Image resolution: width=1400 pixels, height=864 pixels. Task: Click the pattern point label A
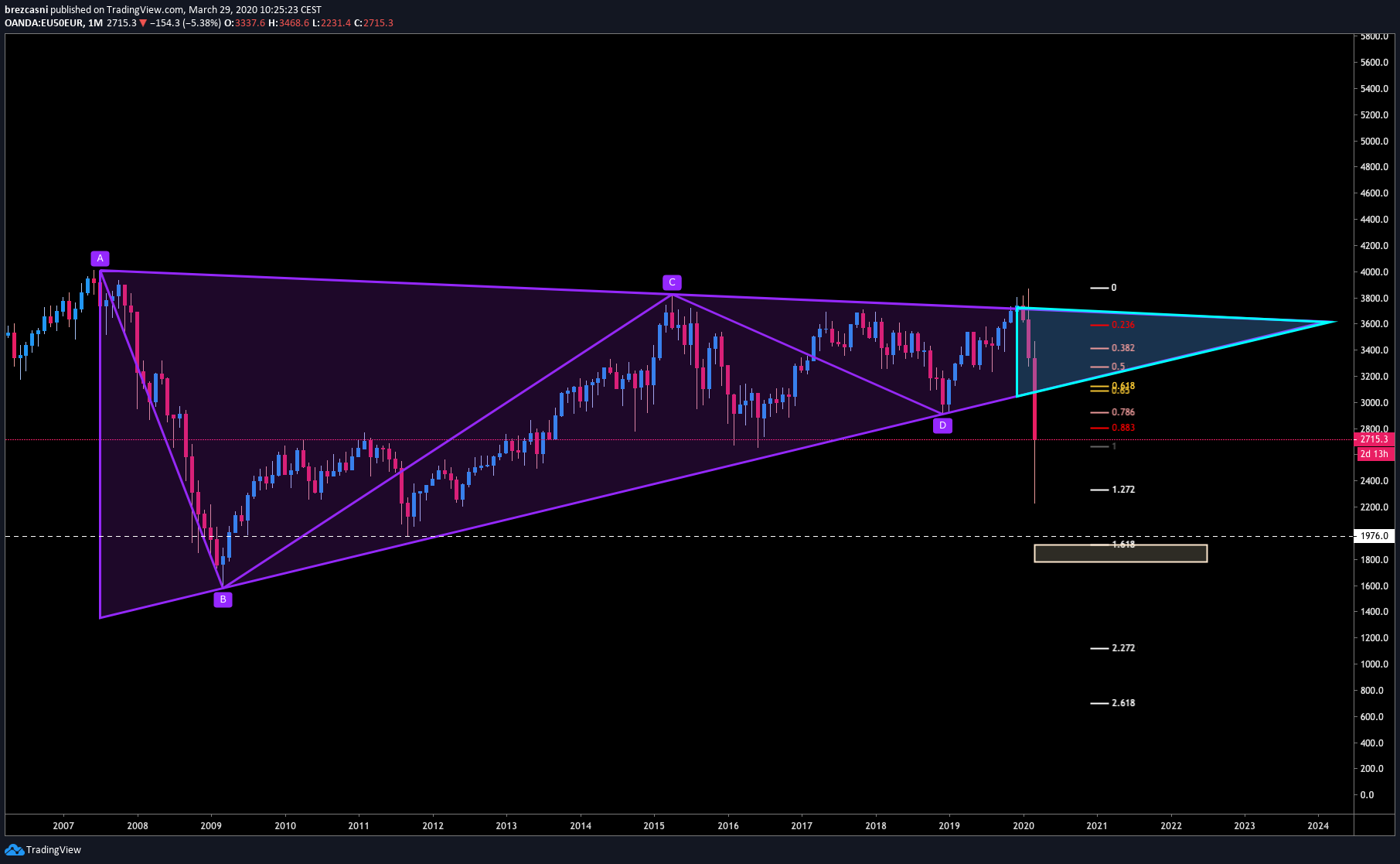pos(100,258)
